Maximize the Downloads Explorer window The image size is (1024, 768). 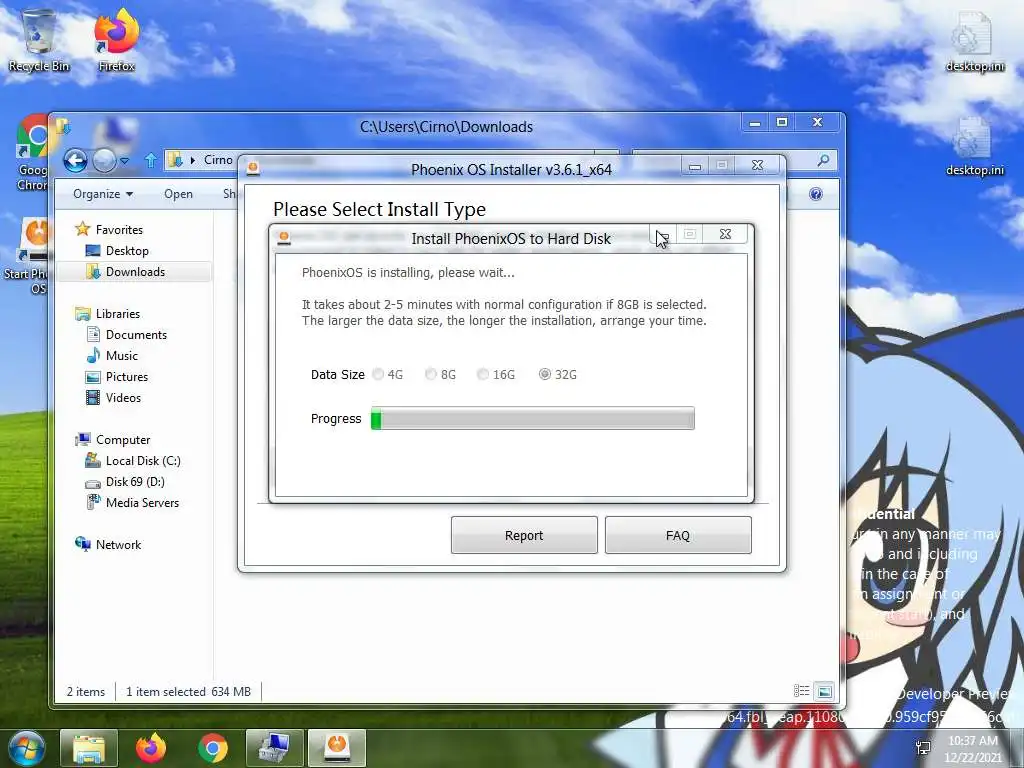(x=782, y=122)
